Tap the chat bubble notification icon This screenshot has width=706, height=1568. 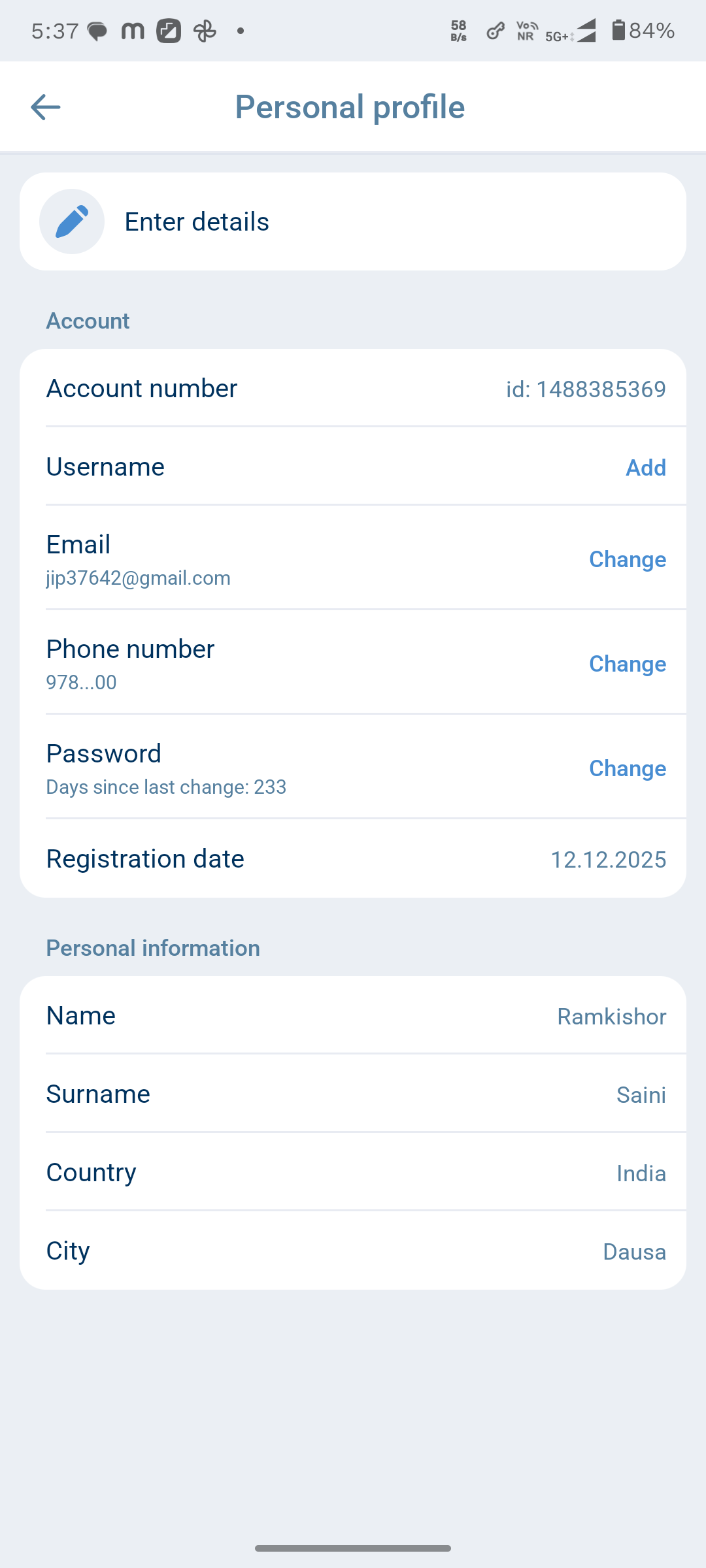coord(97,31)
